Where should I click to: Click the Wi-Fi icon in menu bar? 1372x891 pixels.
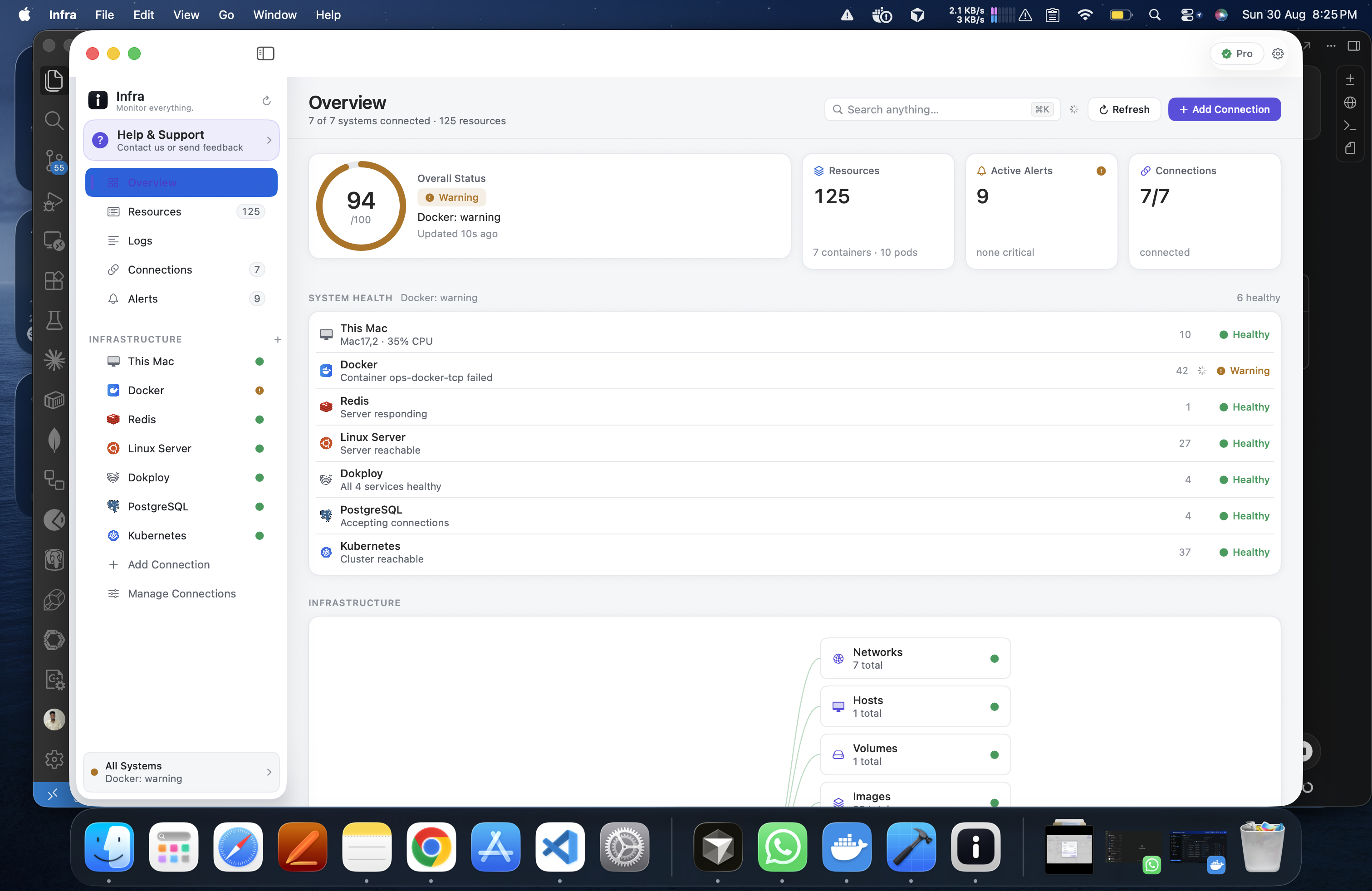[1084, 15]
